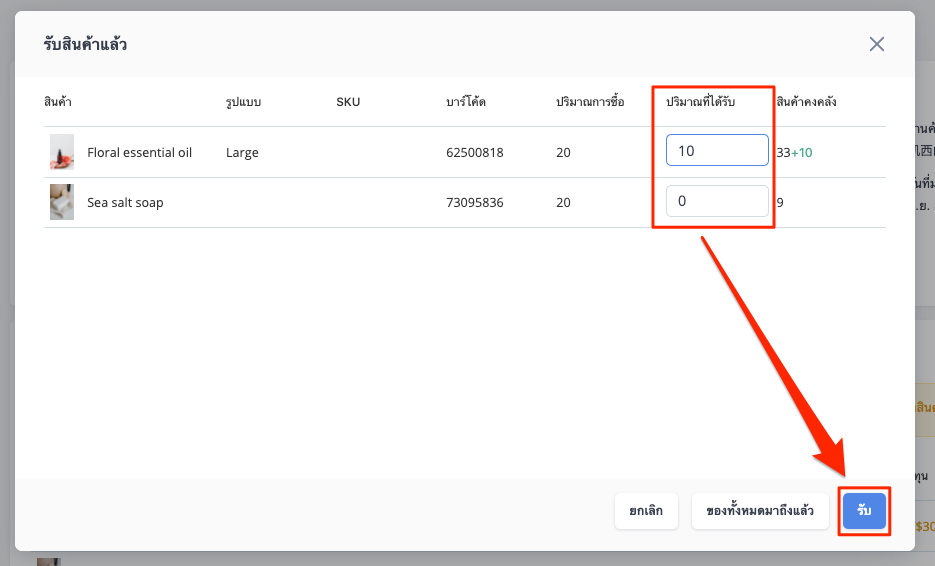Click the บาร์โค้ด column header

pyautogui.click(x=466, y=101)
